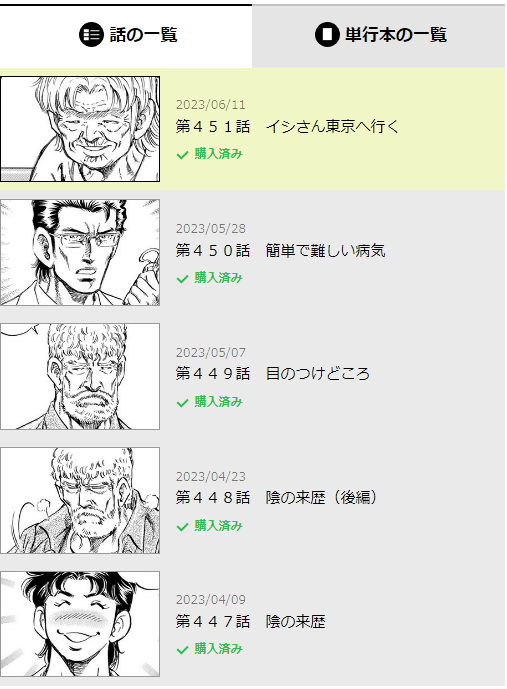Open the thumbnail for episode 449

80,377
